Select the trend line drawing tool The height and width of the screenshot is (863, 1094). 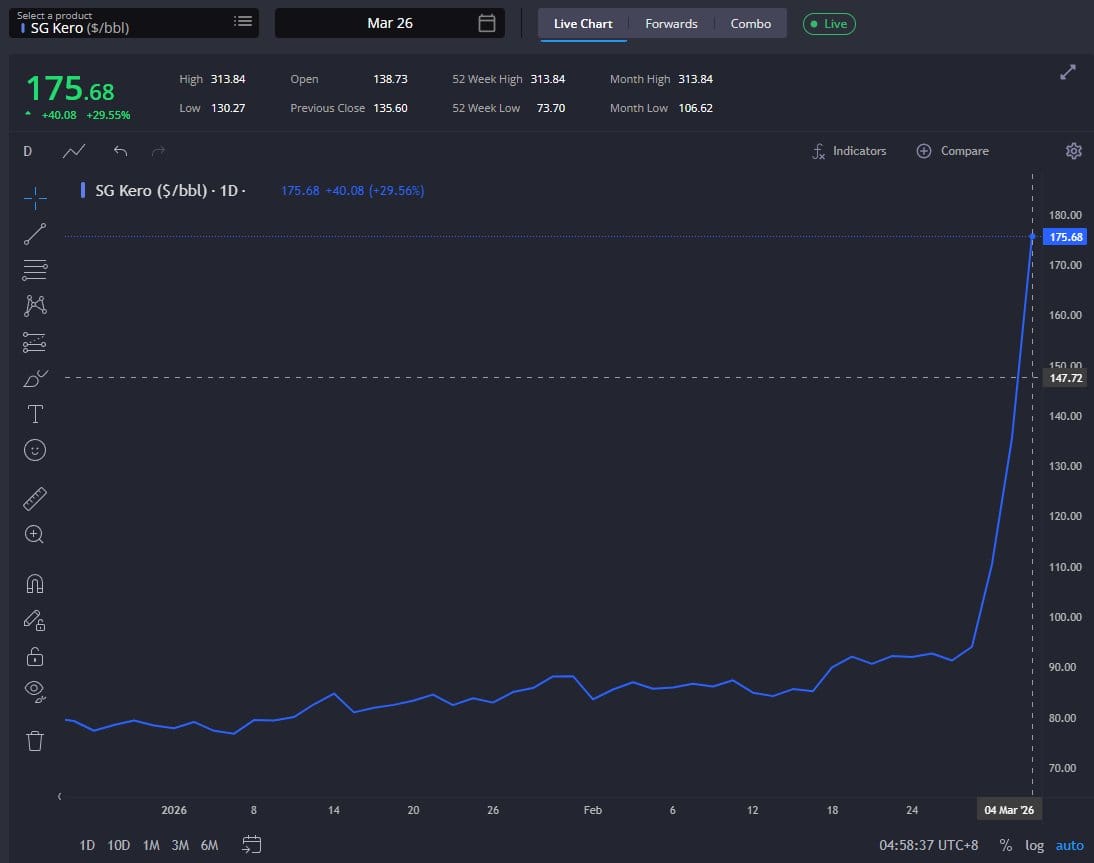[x=35, y=234]
